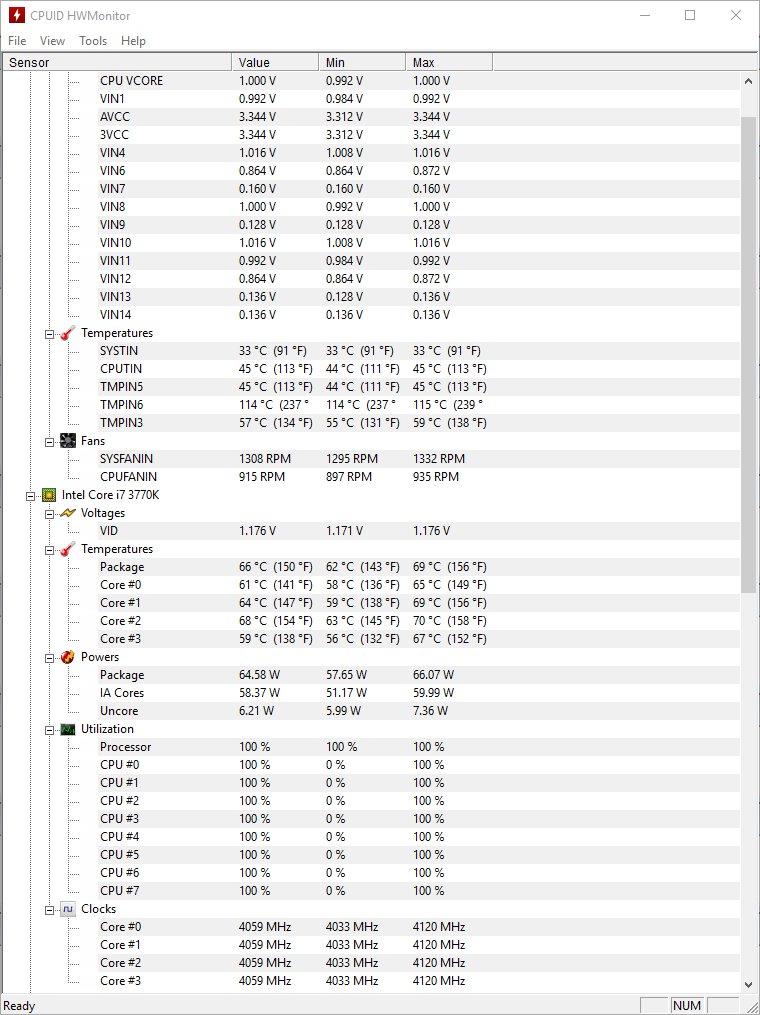
Task: Click the red thermometer icon beside motherboard Temperatures
Action: pos(68,333)
